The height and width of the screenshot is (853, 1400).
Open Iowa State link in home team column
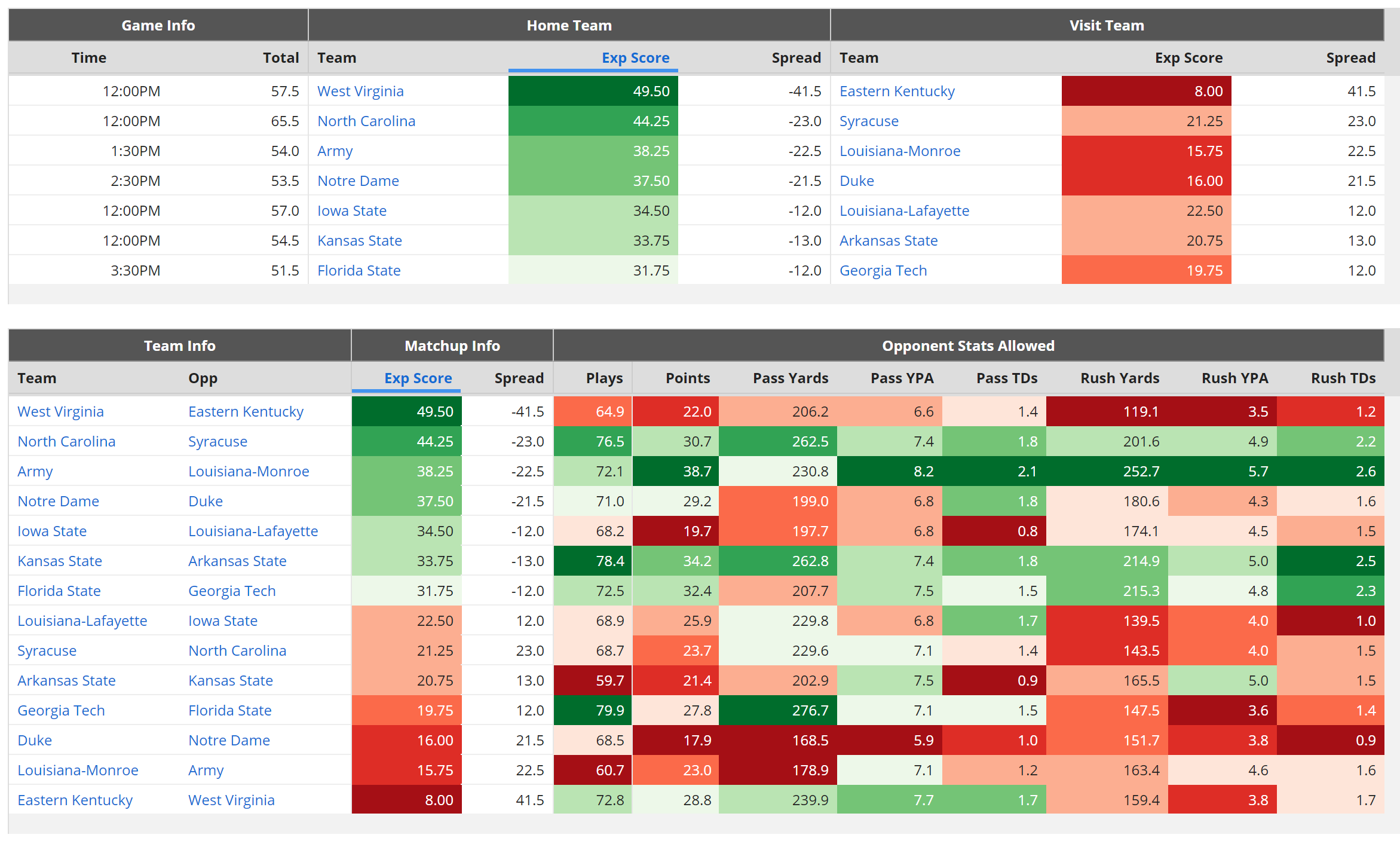[x=352, y=210]
